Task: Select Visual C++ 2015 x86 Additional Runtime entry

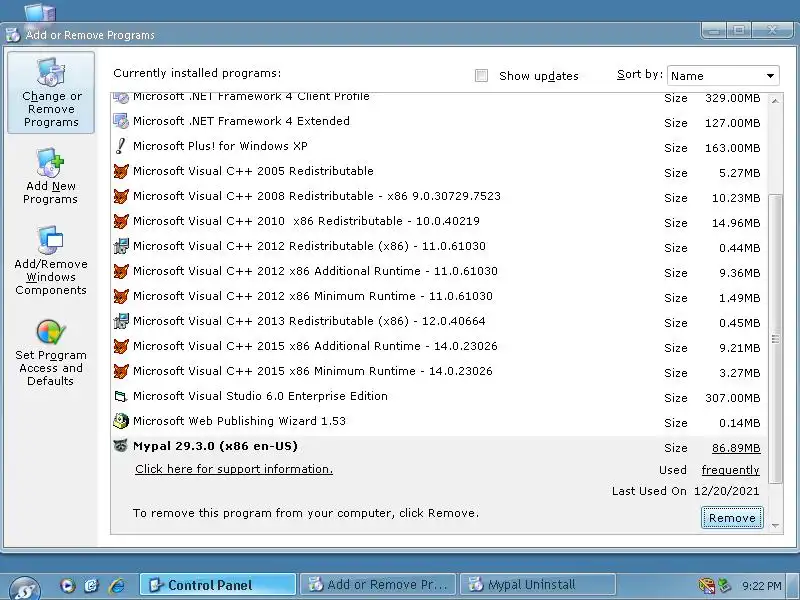Action: point(439,346)
